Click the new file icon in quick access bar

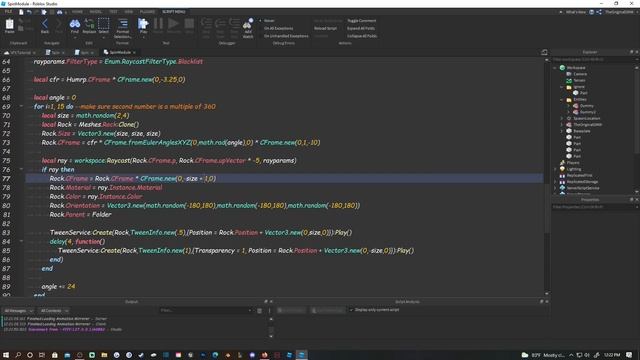(x=21, y=12)
